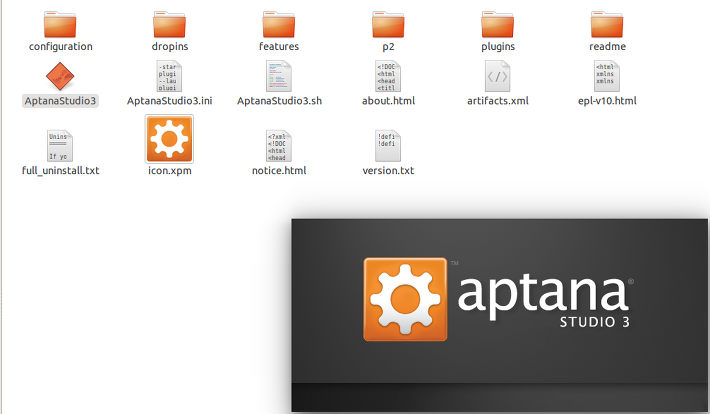Select the AptanaStudio3.sh script icon
The image size is (710, 414).
279,77
